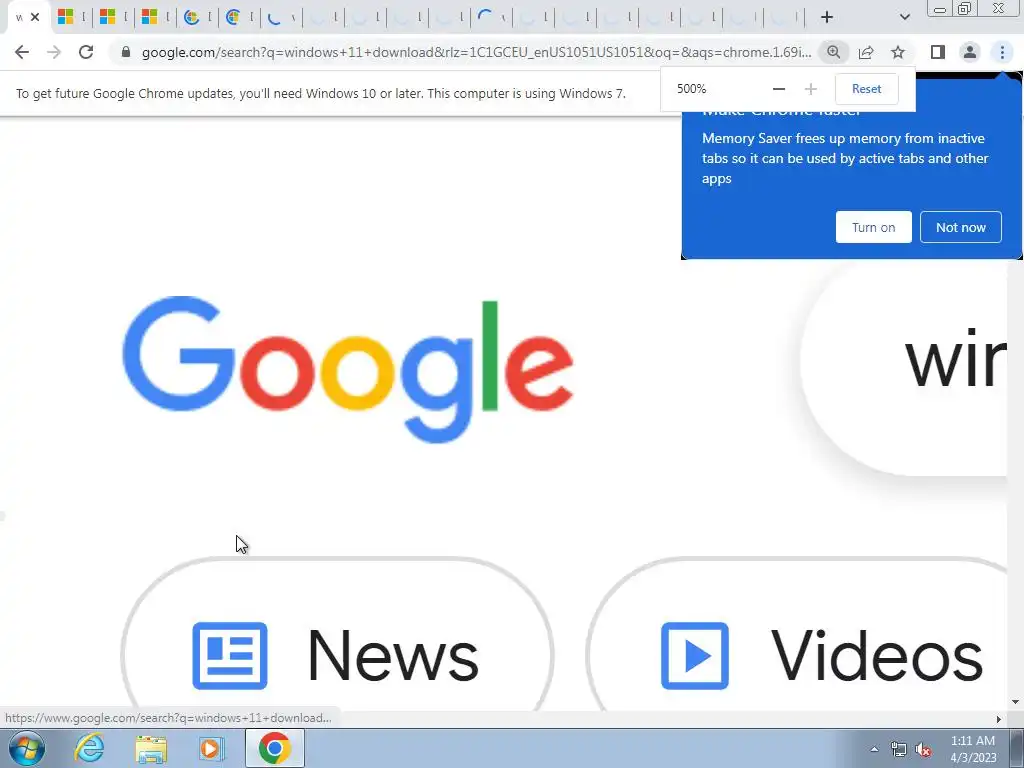Restore down the Chrome window
The height and width of the screenshot is (768, 1024).
[964, 8]
